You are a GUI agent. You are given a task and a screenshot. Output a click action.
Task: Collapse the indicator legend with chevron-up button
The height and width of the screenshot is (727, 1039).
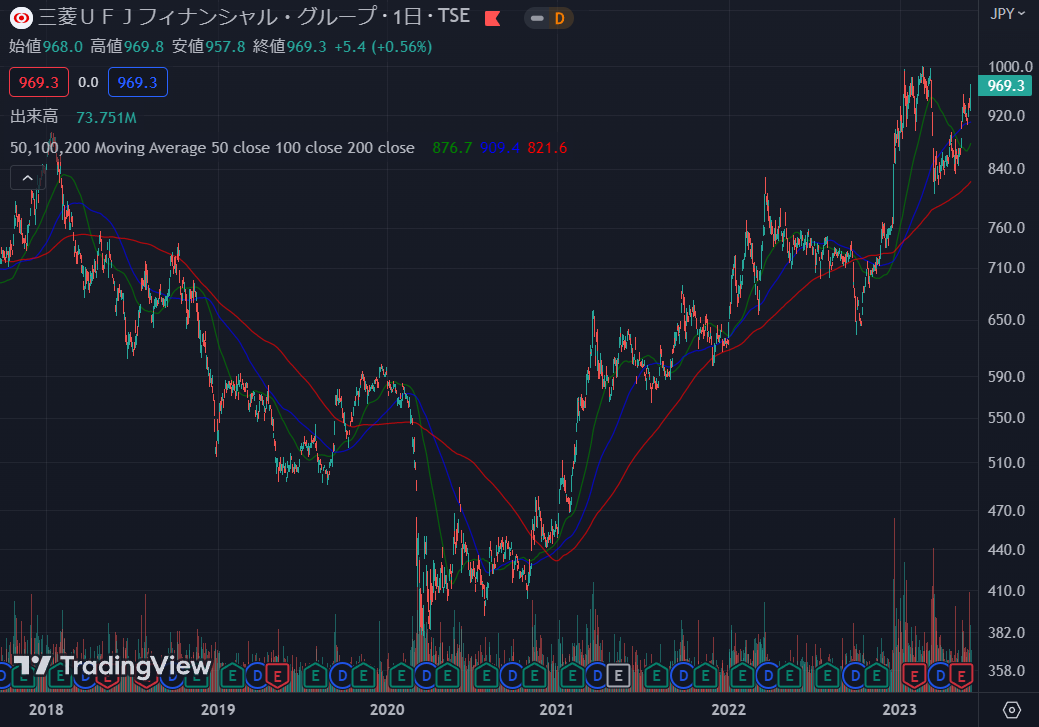point(27,178)
